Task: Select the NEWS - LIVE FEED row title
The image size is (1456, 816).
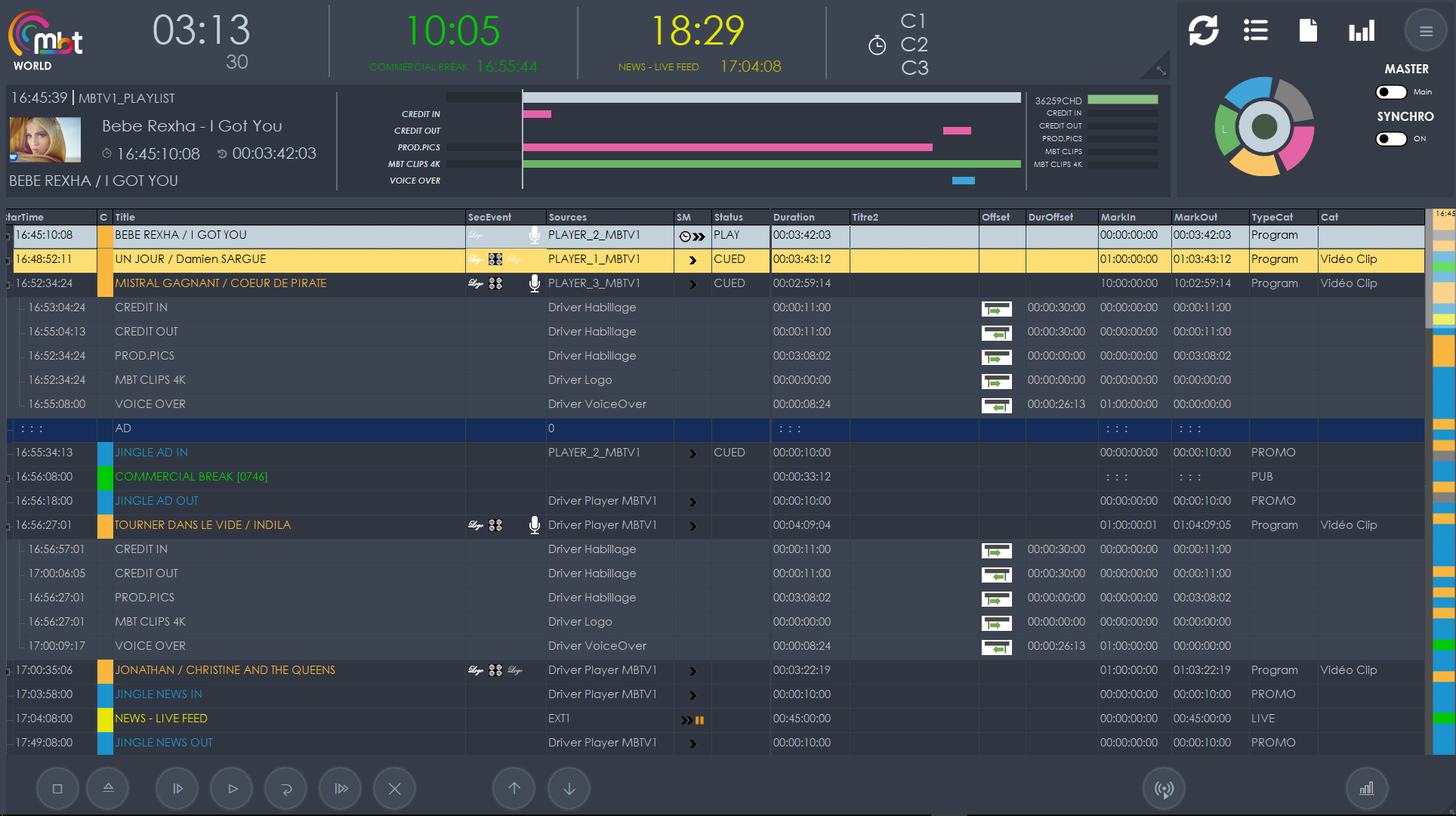Action: 161,719
